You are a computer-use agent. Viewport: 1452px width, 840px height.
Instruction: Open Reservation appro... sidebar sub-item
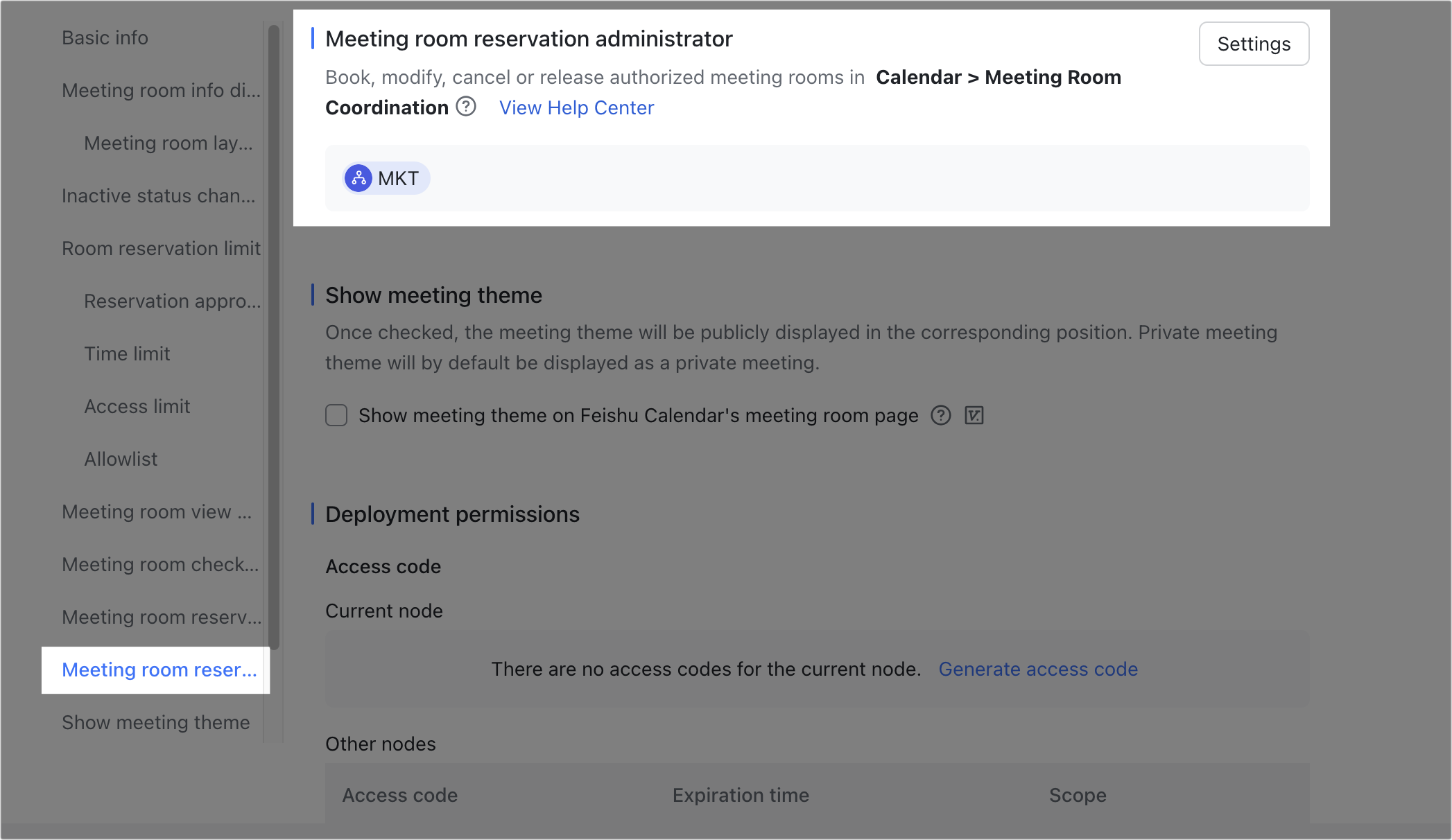(173, 301)
